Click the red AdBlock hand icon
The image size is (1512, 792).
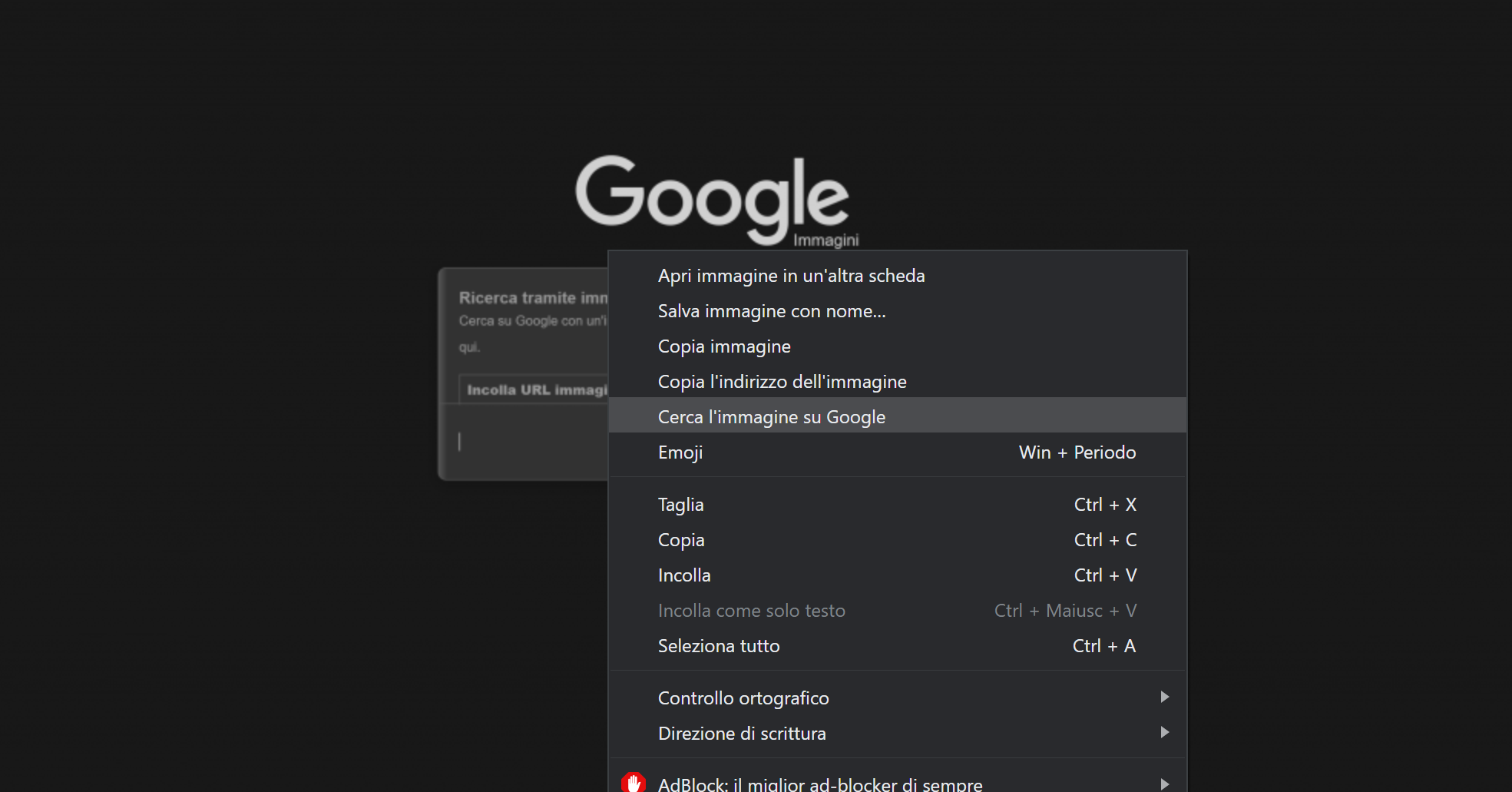(633, 782)
